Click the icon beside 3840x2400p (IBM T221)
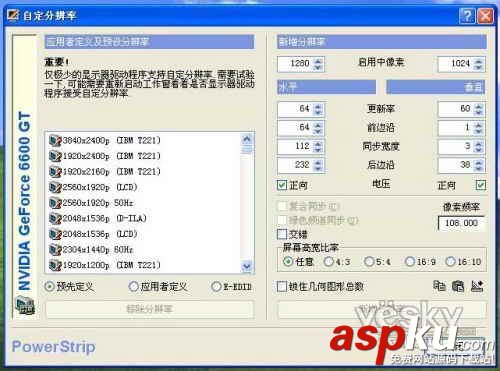Screen dimensions: 500x371 (x=55, y=140)
